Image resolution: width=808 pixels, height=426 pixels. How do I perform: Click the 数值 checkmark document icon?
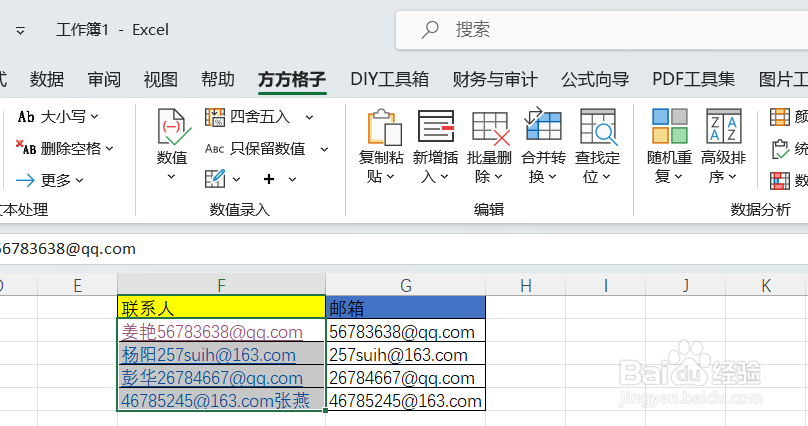pyautogui.click(x=173, y=127)
